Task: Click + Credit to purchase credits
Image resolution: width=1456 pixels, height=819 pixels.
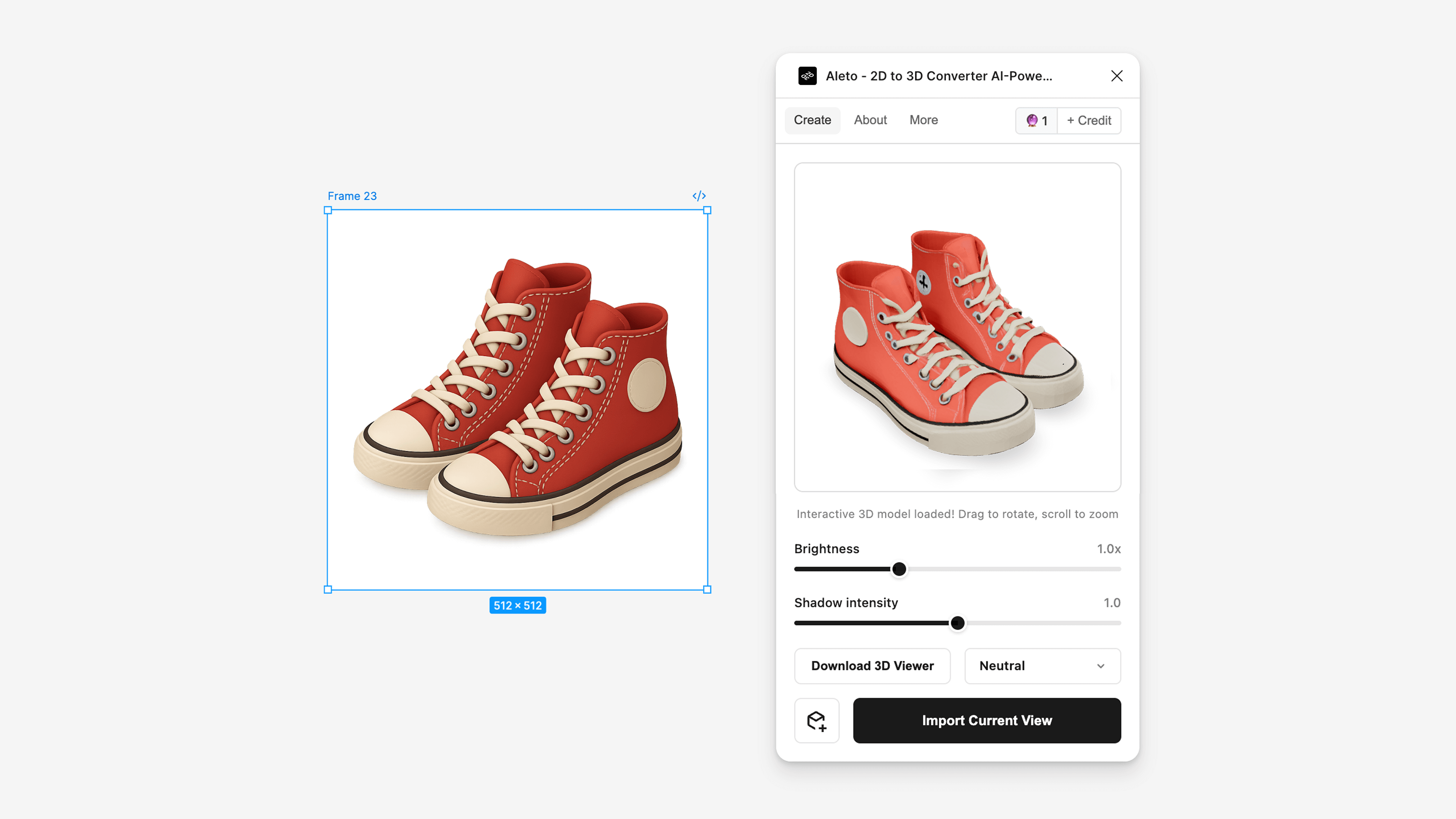Action: 1088,121
